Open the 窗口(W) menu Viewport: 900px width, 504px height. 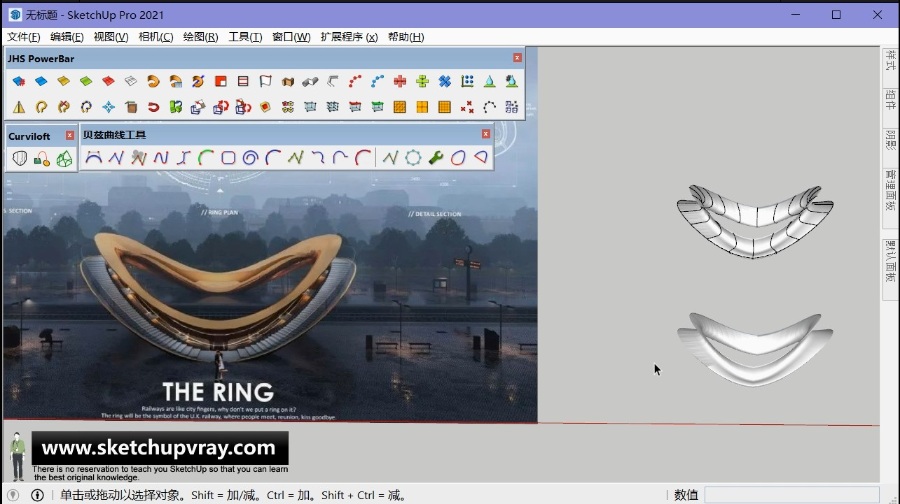pos(291,37)
